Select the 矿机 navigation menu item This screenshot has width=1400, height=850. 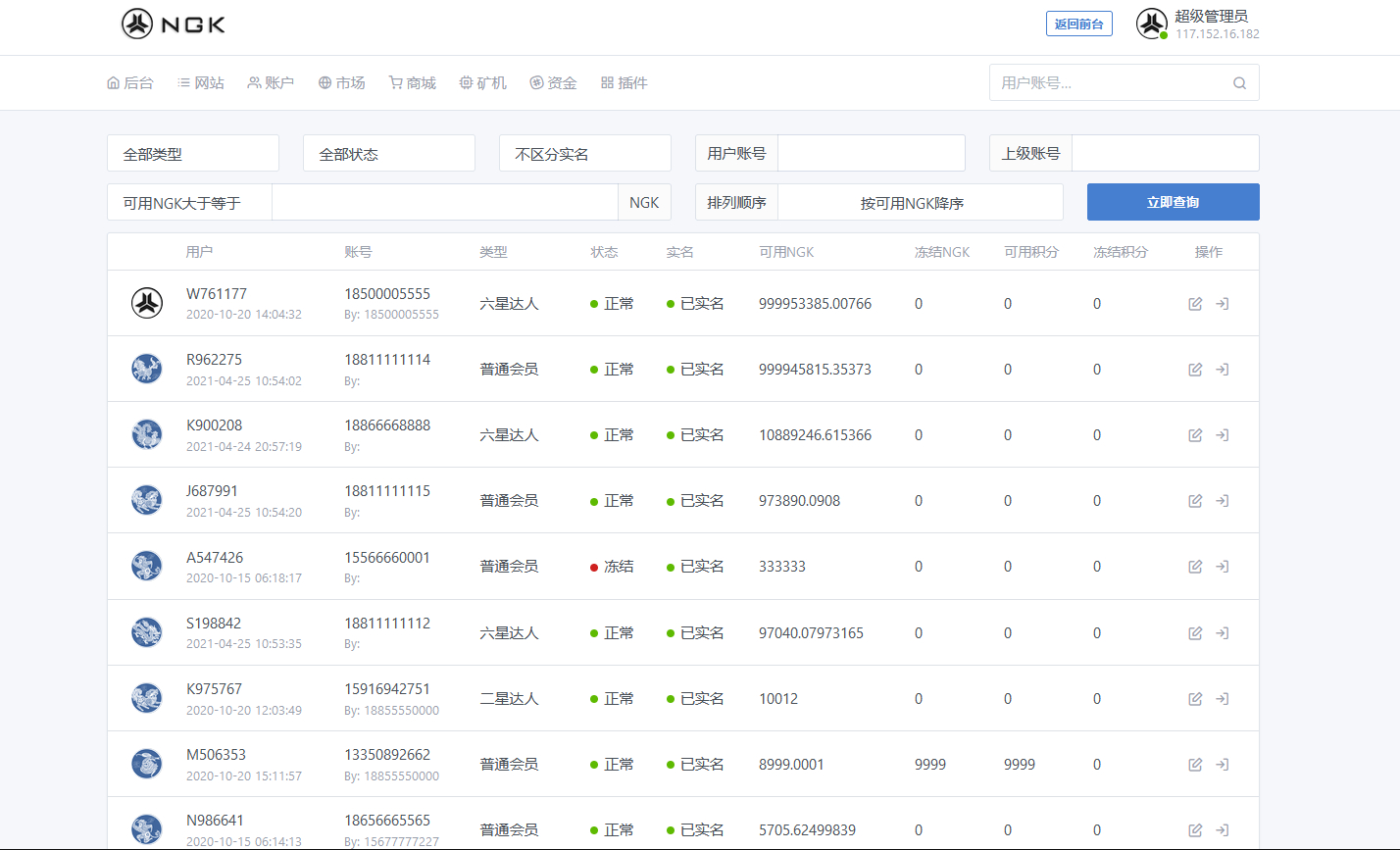[482, 83]
